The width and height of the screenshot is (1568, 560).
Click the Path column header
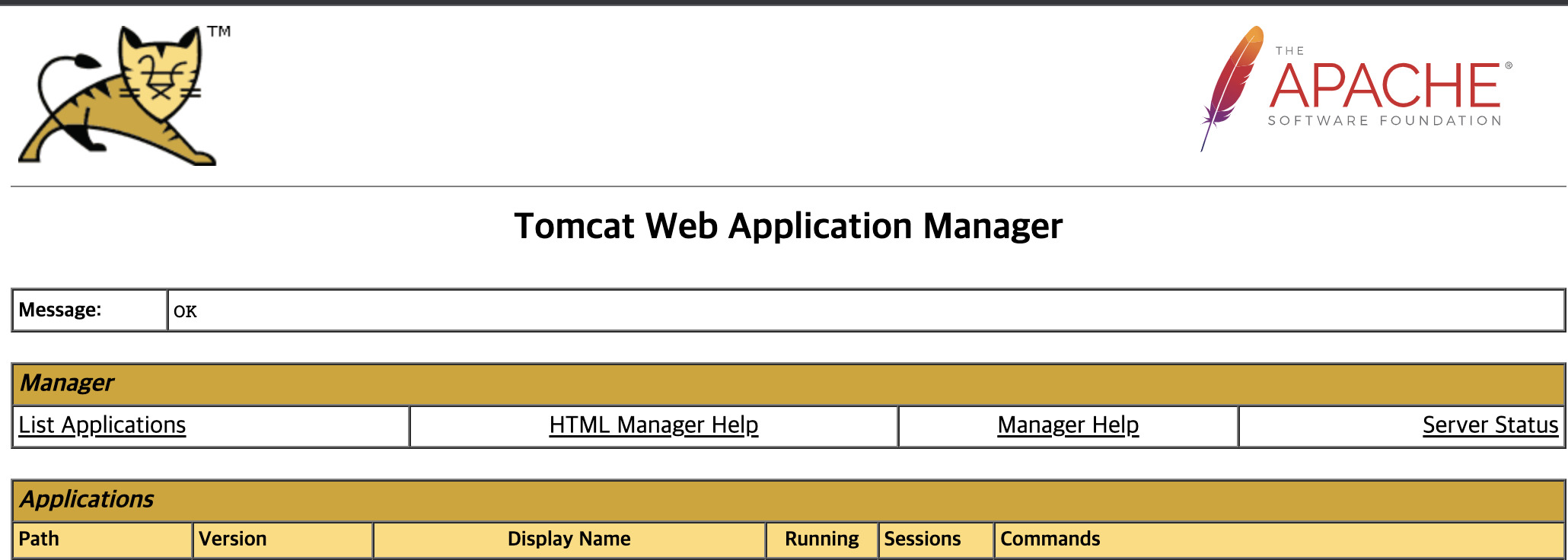[x=103, y=539]
